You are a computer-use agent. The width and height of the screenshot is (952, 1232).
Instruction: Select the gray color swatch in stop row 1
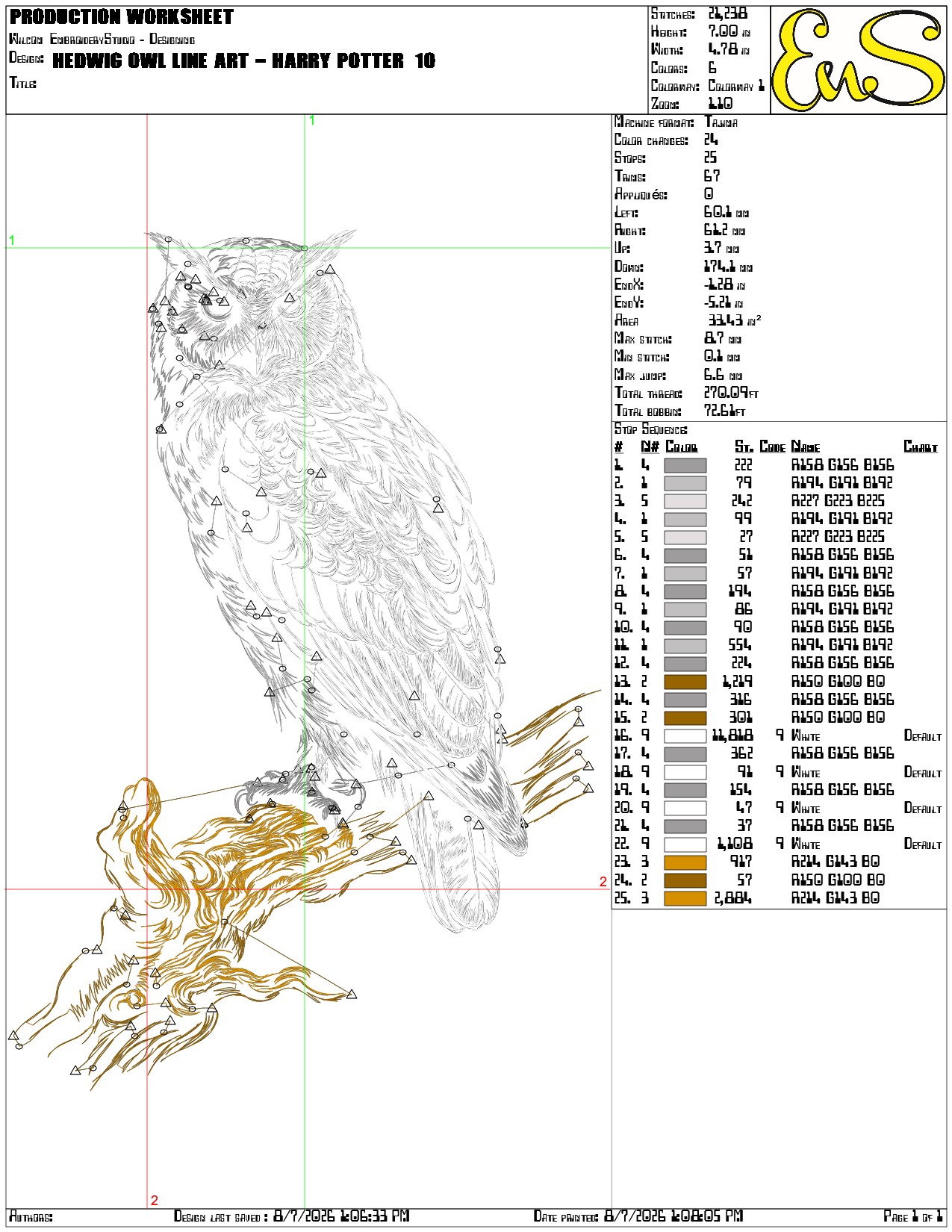pyautogui.click(x=685, y=465)
